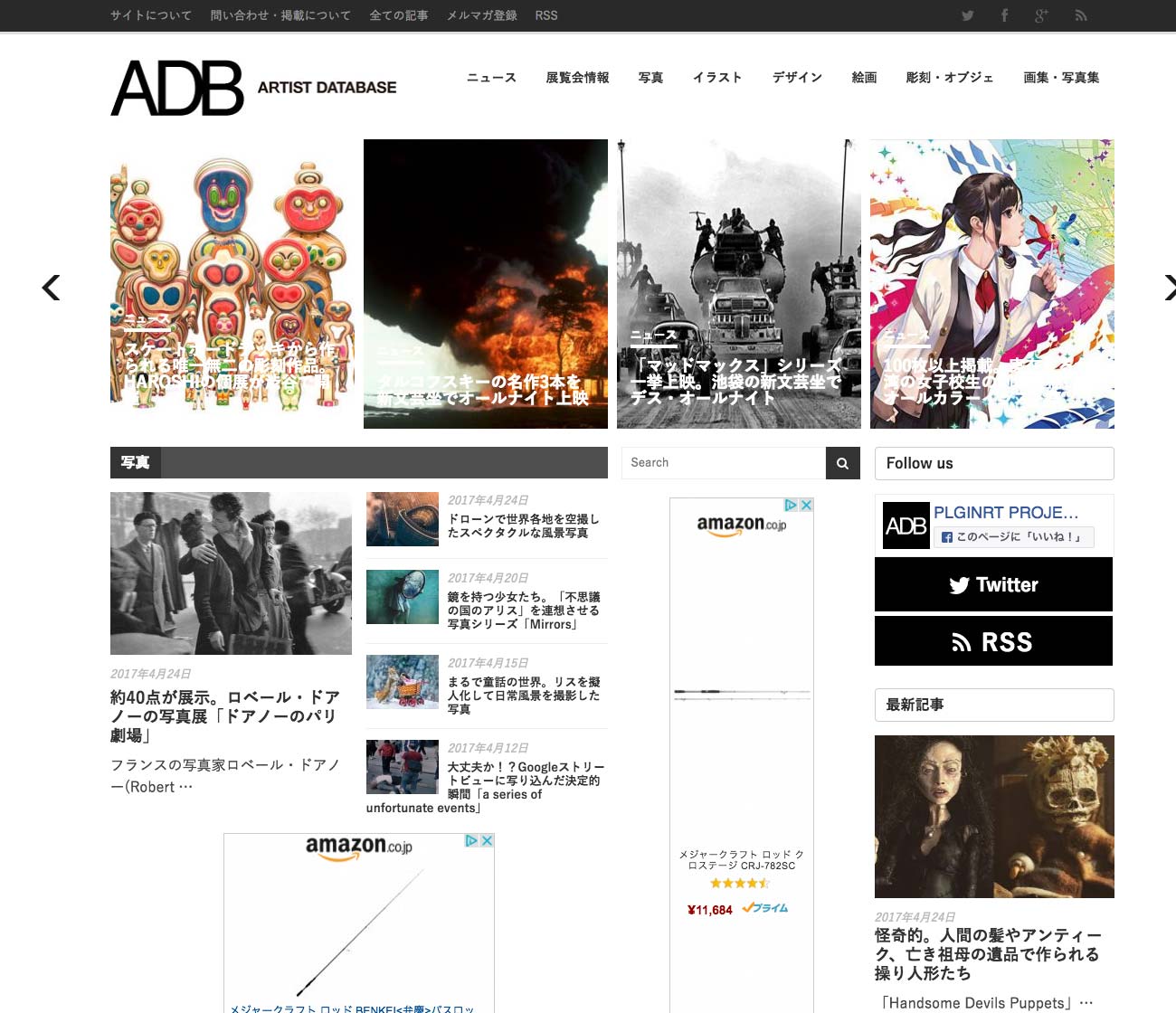1176x1013 pixels.
Task: Open the Mad Max slider thumbnail
Action: point(738,283)
